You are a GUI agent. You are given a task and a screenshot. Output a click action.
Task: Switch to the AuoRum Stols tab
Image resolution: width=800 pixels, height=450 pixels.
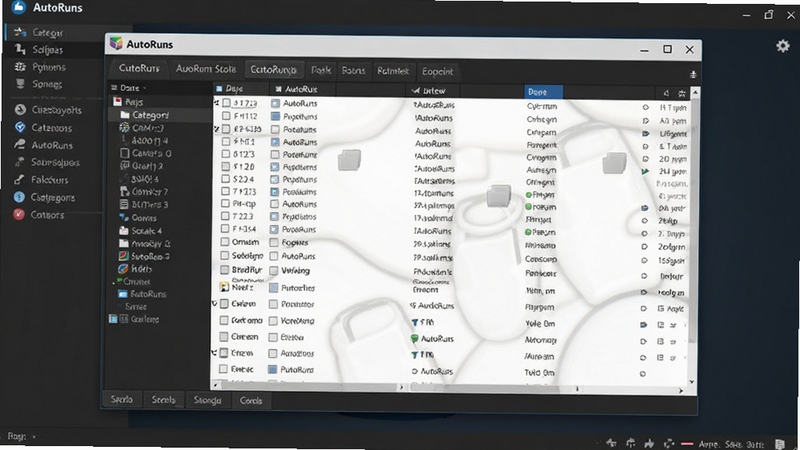click(206, 69)
